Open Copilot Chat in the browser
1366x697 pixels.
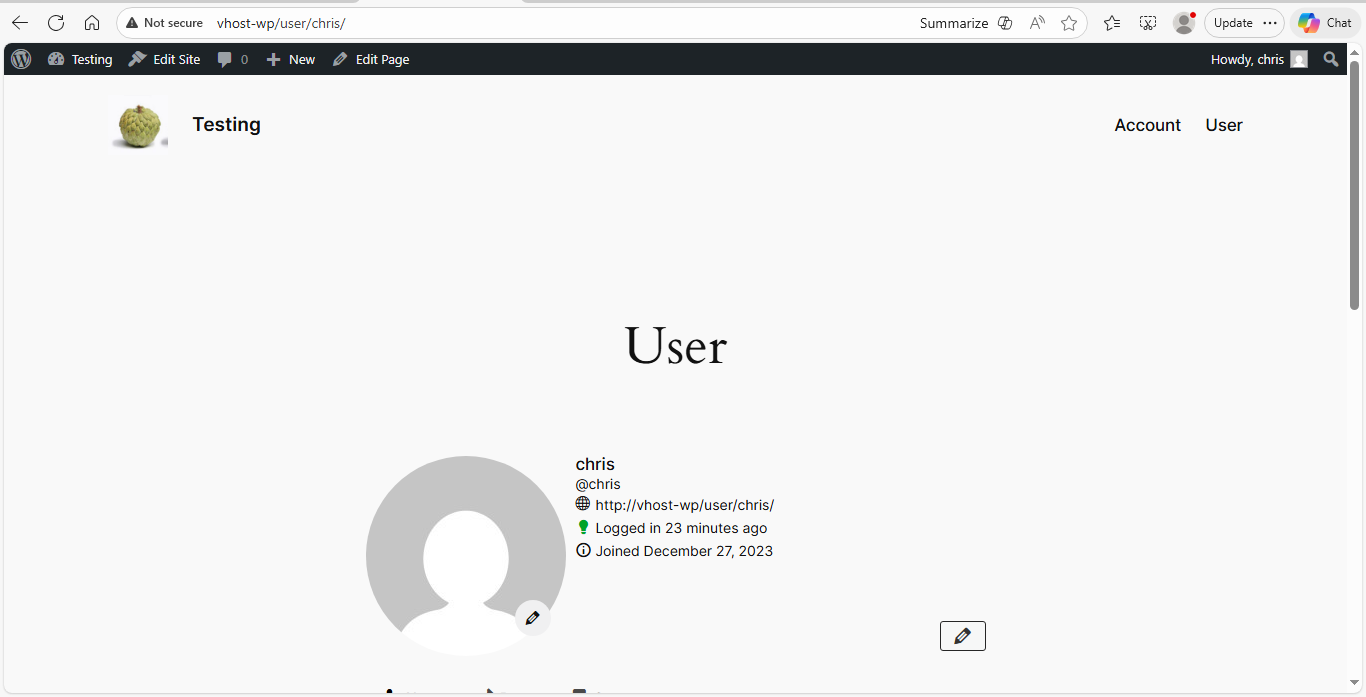pos(1324,22)
